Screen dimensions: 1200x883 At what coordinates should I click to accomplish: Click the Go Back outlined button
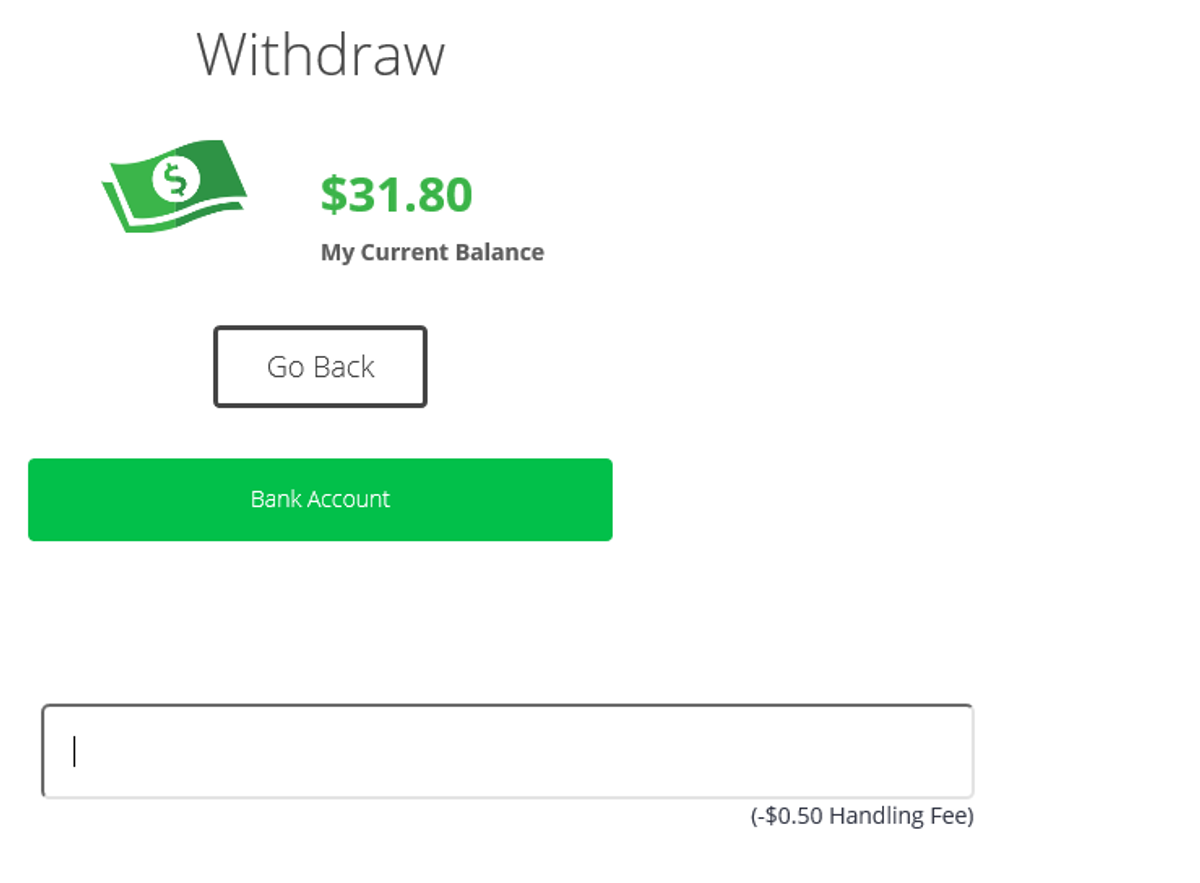pyautogui.click(x=320, y=367)
